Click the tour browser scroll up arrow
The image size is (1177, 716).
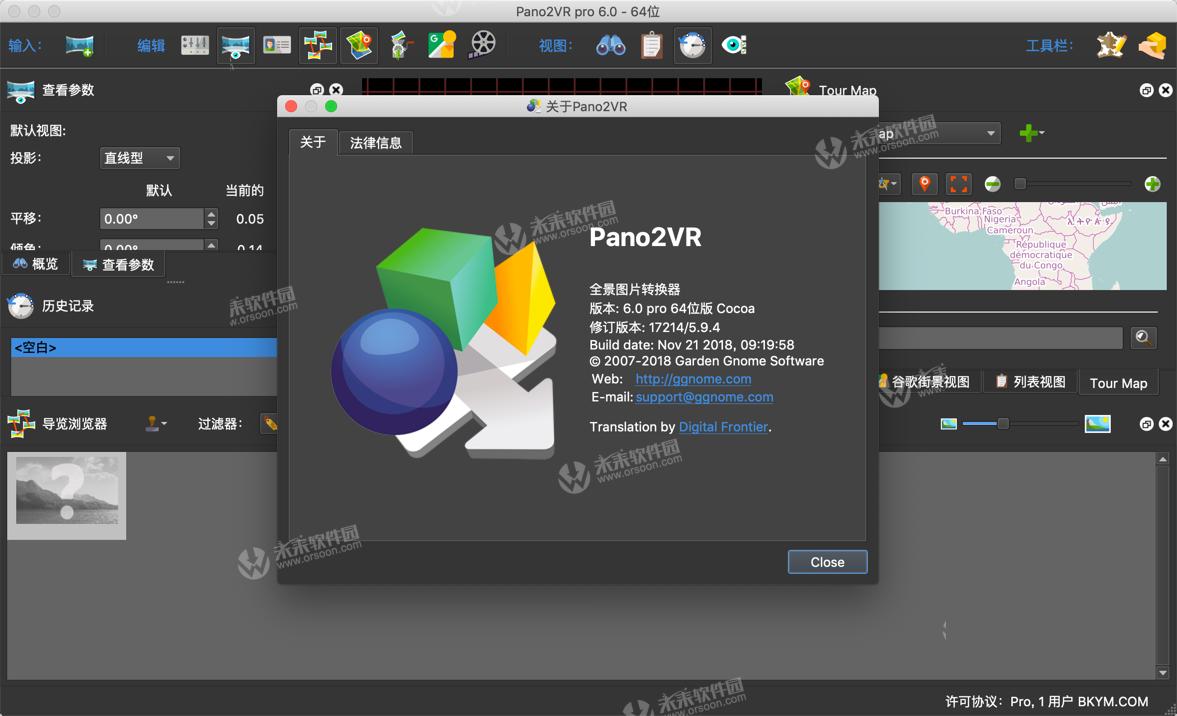[1163, 459]
